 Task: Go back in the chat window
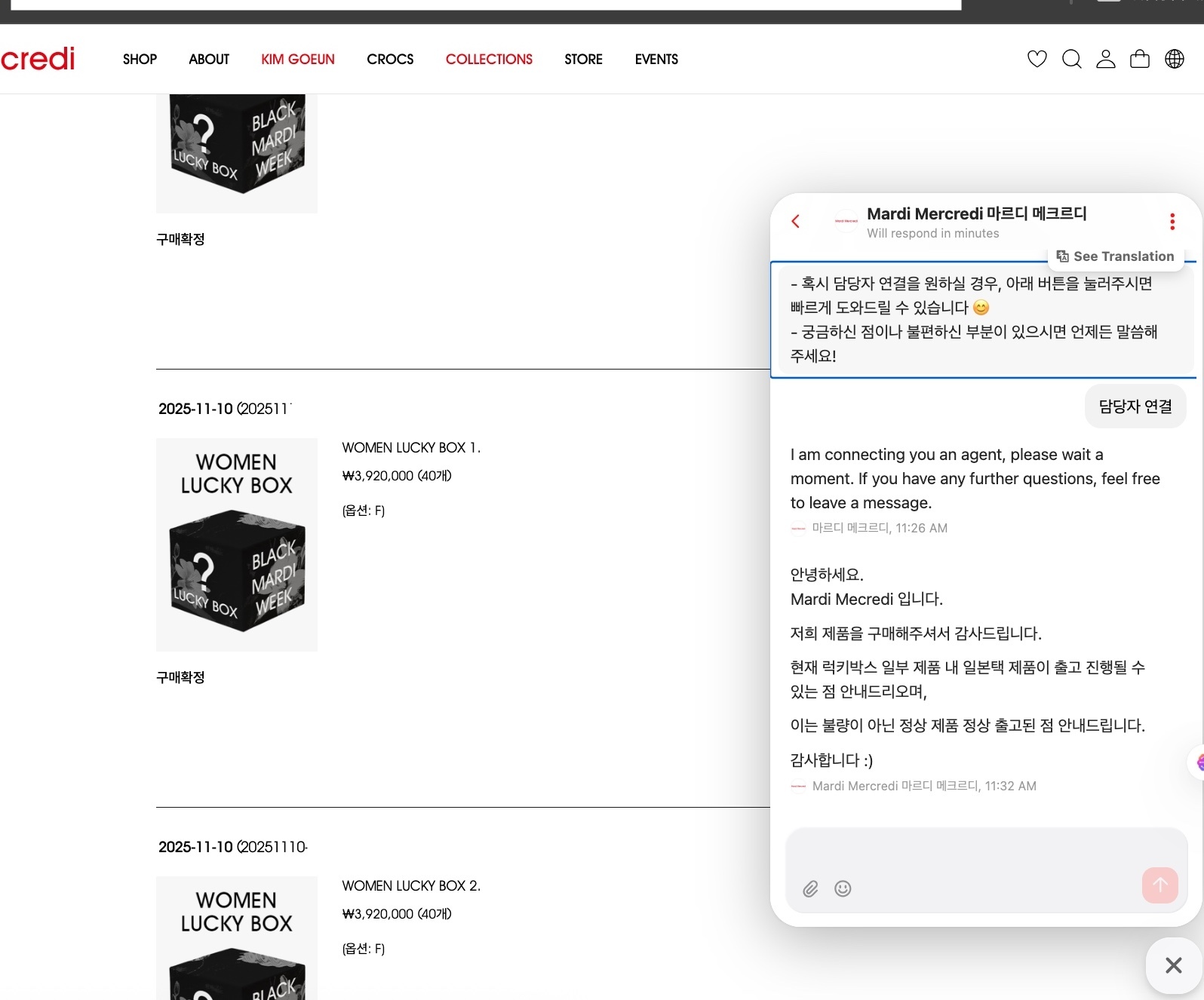click(795, 221)
